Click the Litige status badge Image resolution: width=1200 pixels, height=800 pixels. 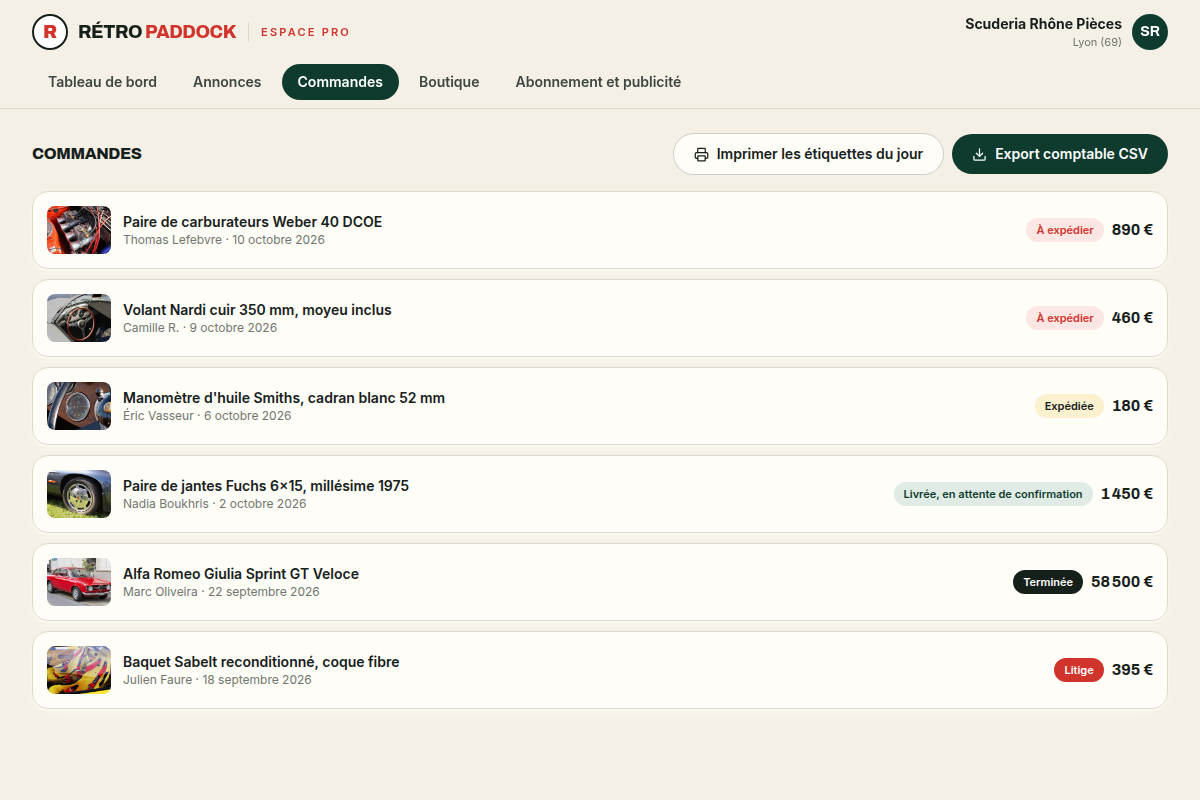pyautogui.click(x=1079, y=670)
